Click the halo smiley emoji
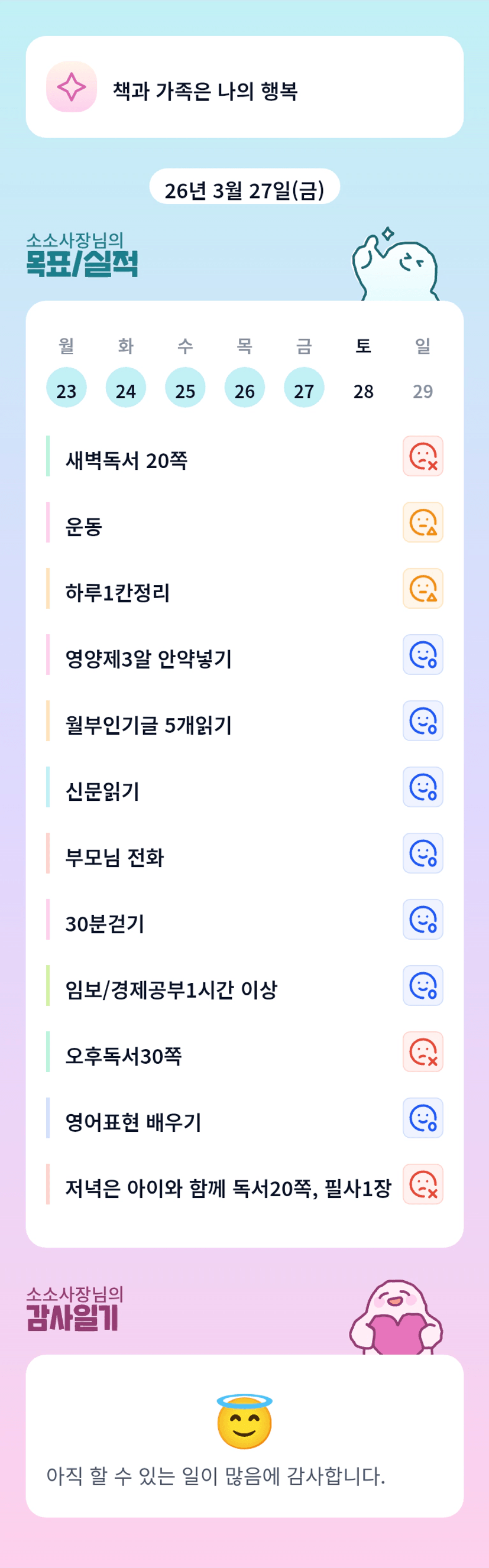The width and height of the screenshot is (489, 1568). point(244,1422)
